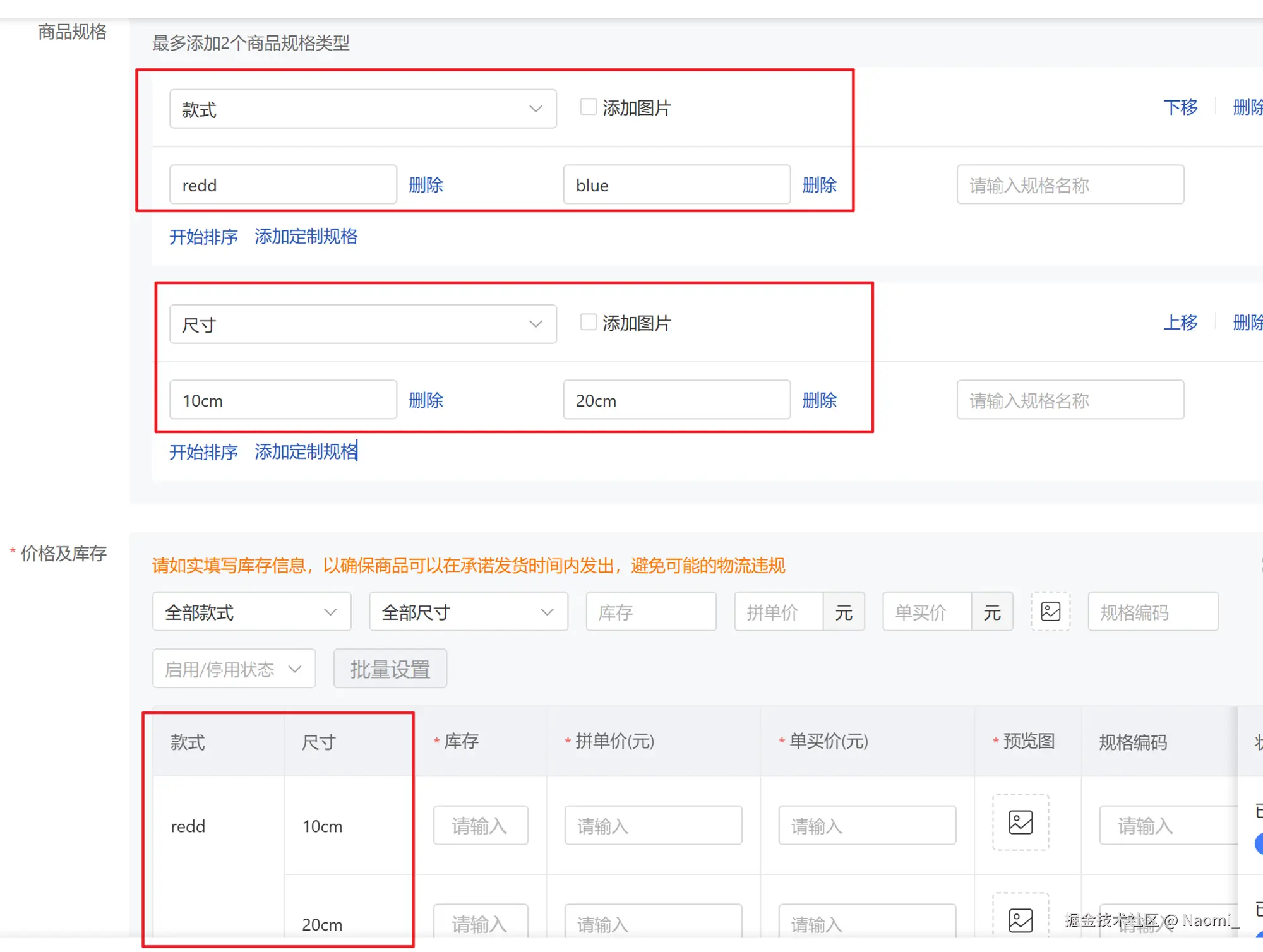Delete the 20cm spec value
Image resolution: width=1263 pixels, height=952 pixels.
(819, 400)
